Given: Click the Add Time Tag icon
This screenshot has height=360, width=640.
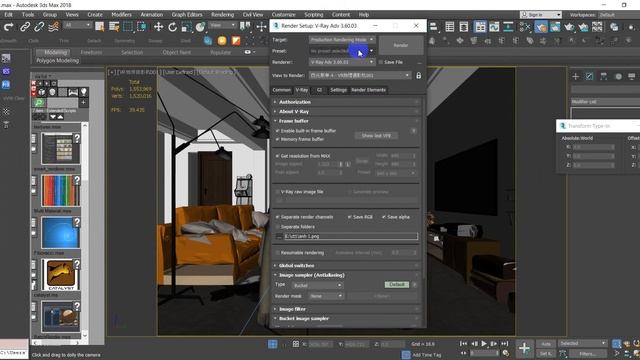Looking at the screenshot, I should coord(406,355).
